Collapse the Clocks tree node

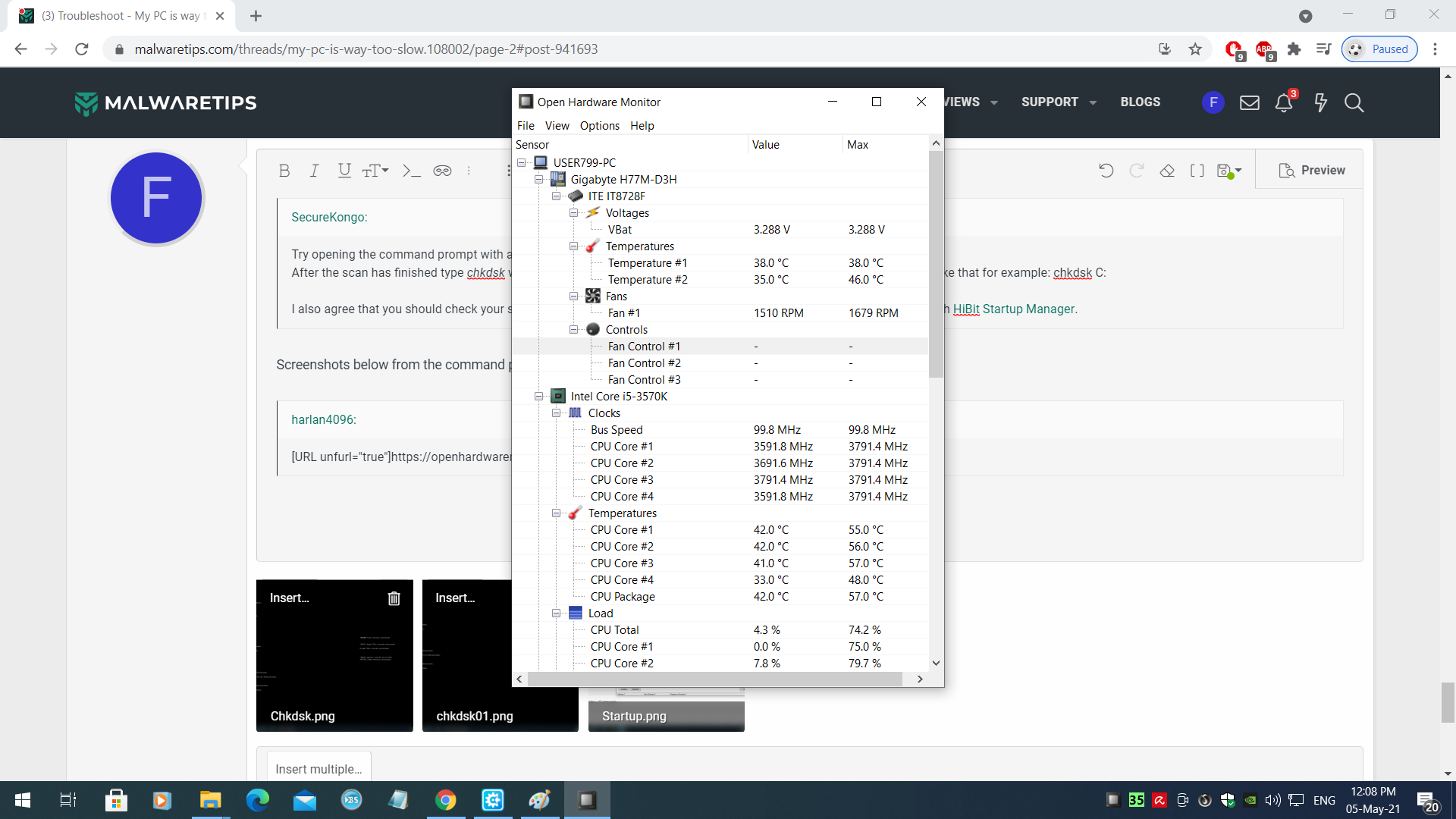(557, 413)
